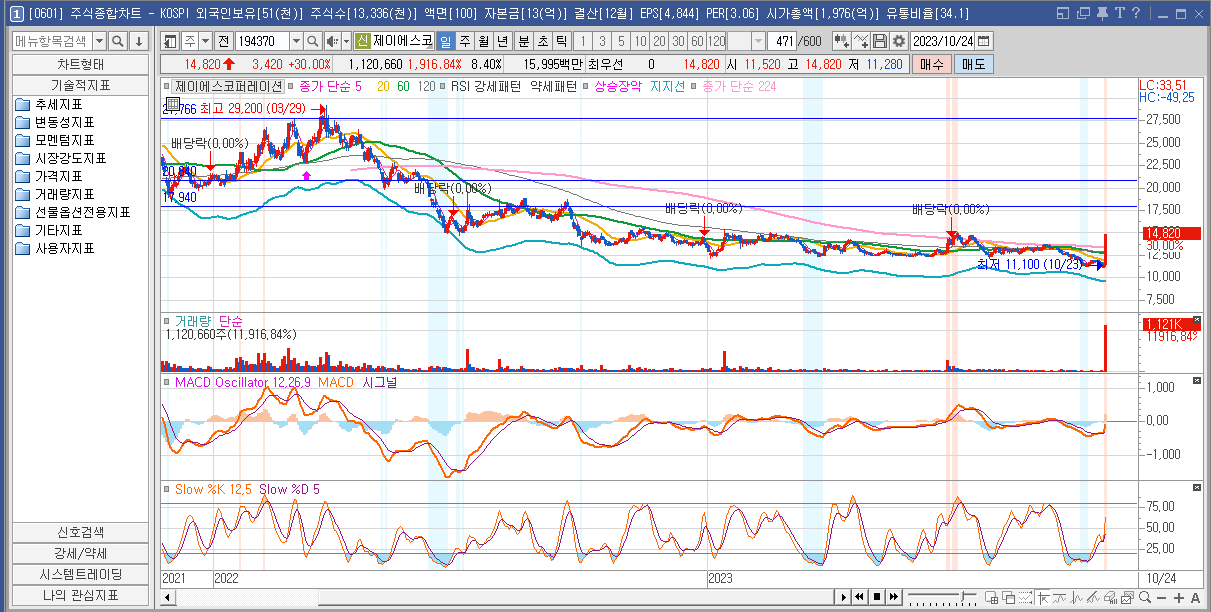
Task: Click the T font icon in title bar
Action: pos(1120,13)
